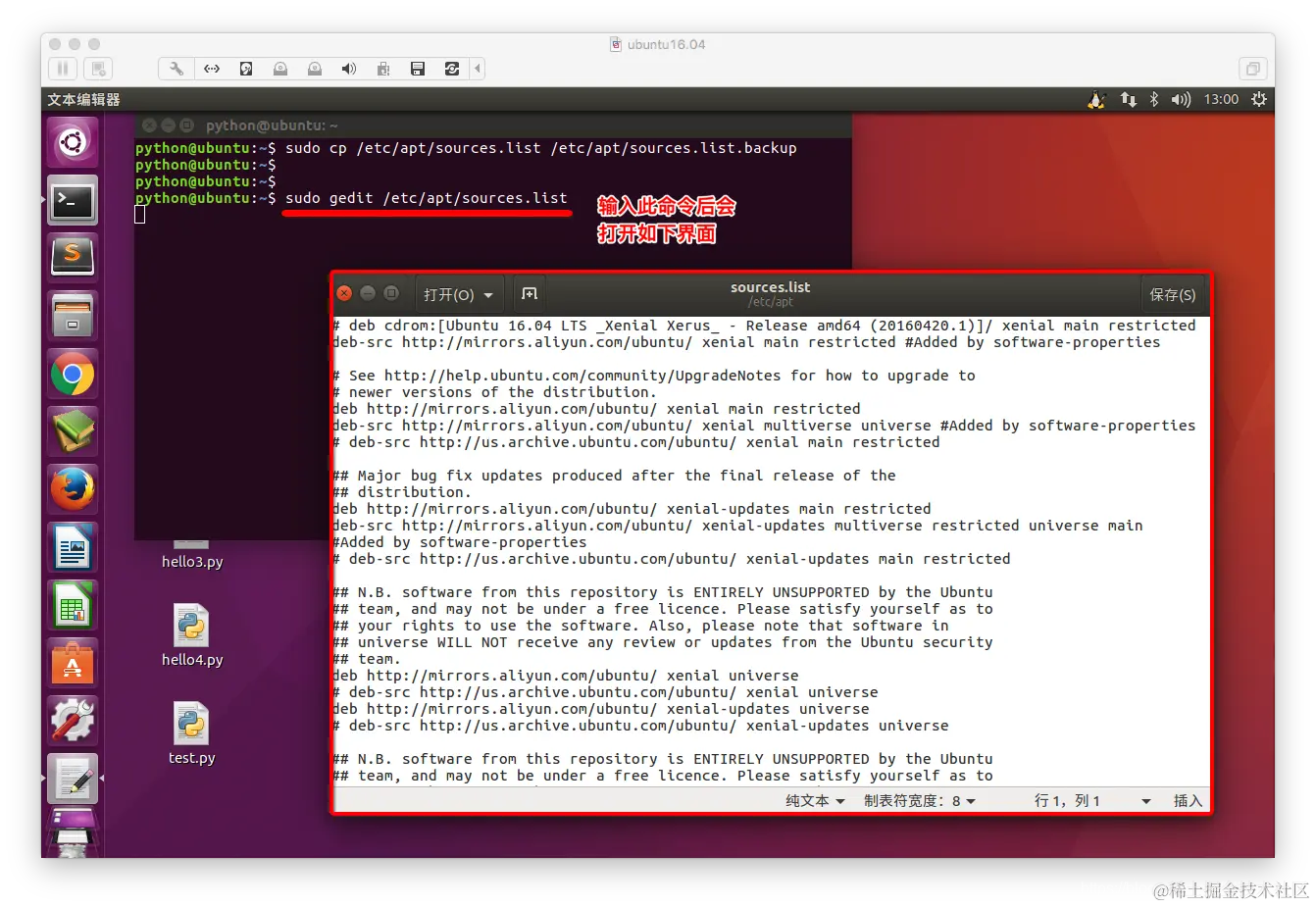Select test.py desktop file
1316x907 pixels.
point(192,733)
